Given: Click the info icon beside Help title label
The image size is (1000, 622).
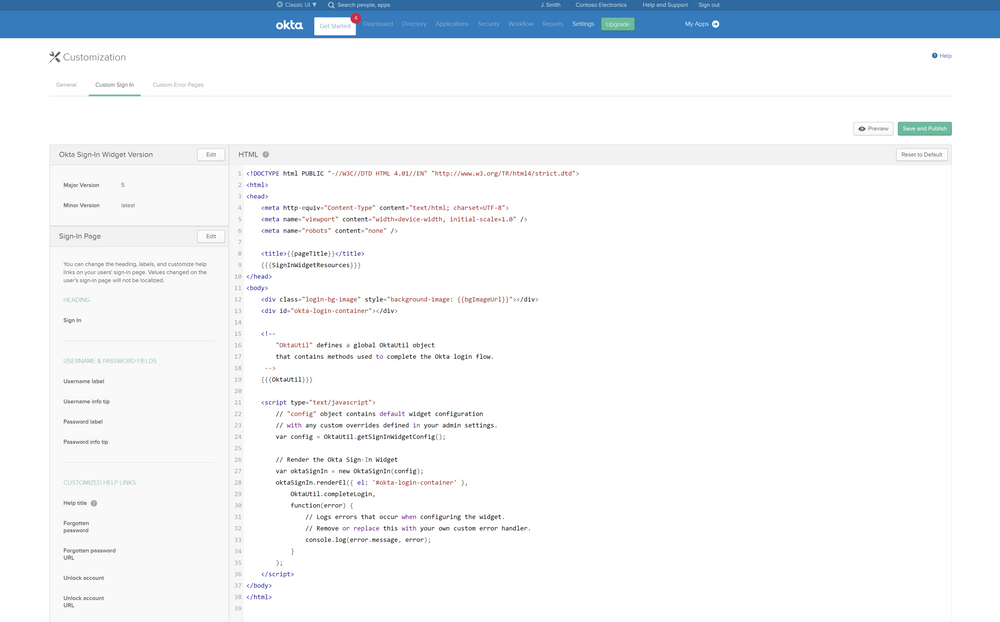Looking at the screenshot, I should pyautogui.click(x=94, y=502).
